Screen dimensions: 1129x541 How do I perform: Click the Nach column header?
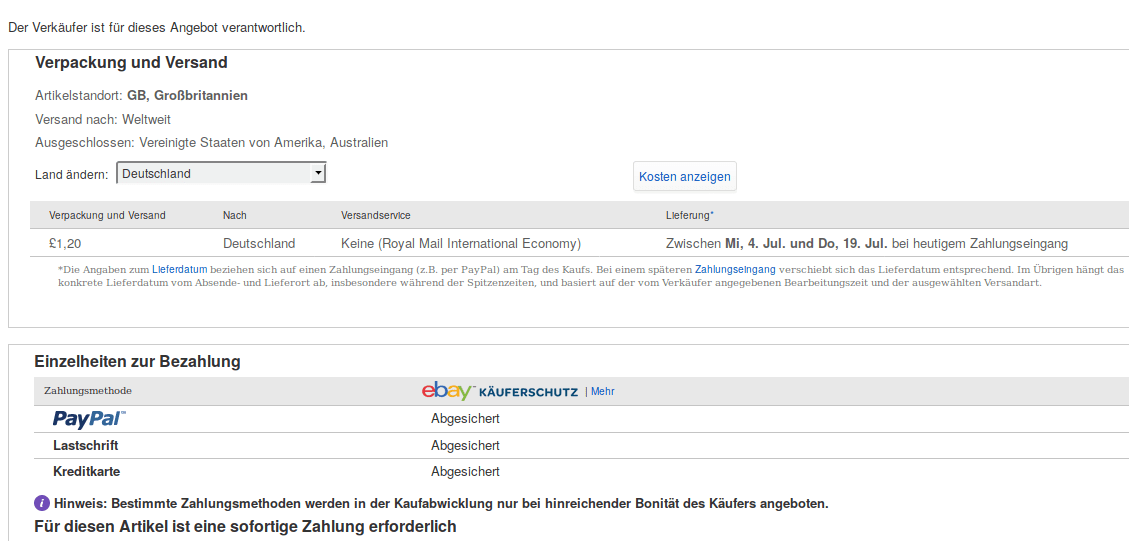[235, 215]
